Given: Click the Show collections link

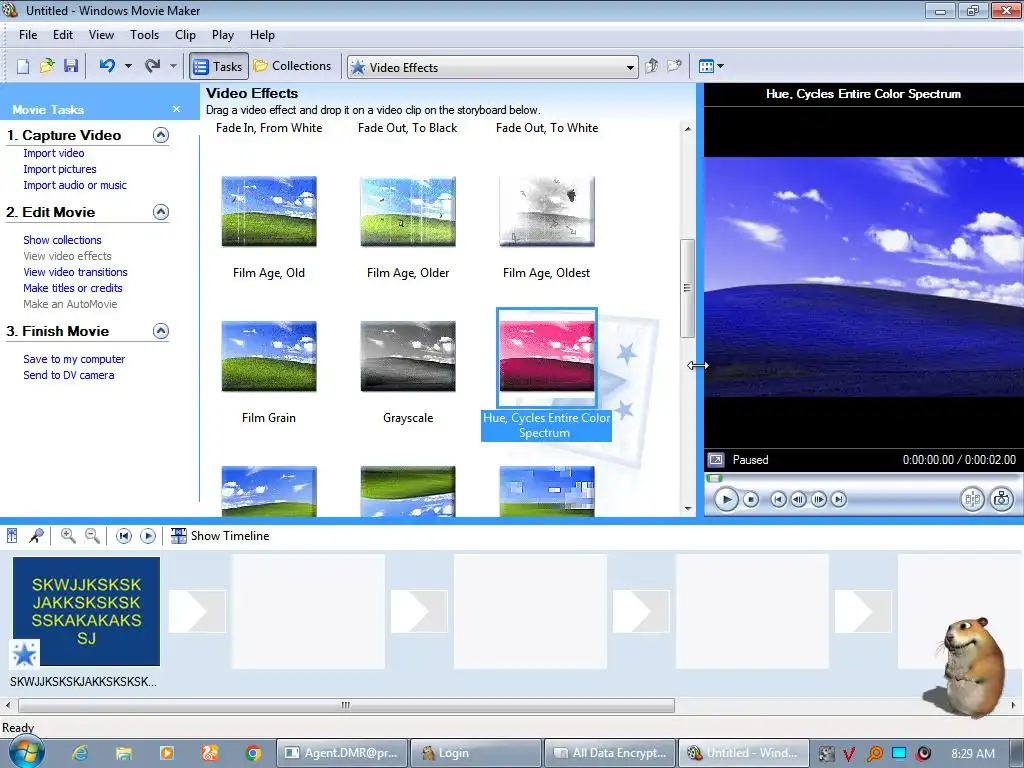Looking at the screenshot, I should tap(62, 240).
